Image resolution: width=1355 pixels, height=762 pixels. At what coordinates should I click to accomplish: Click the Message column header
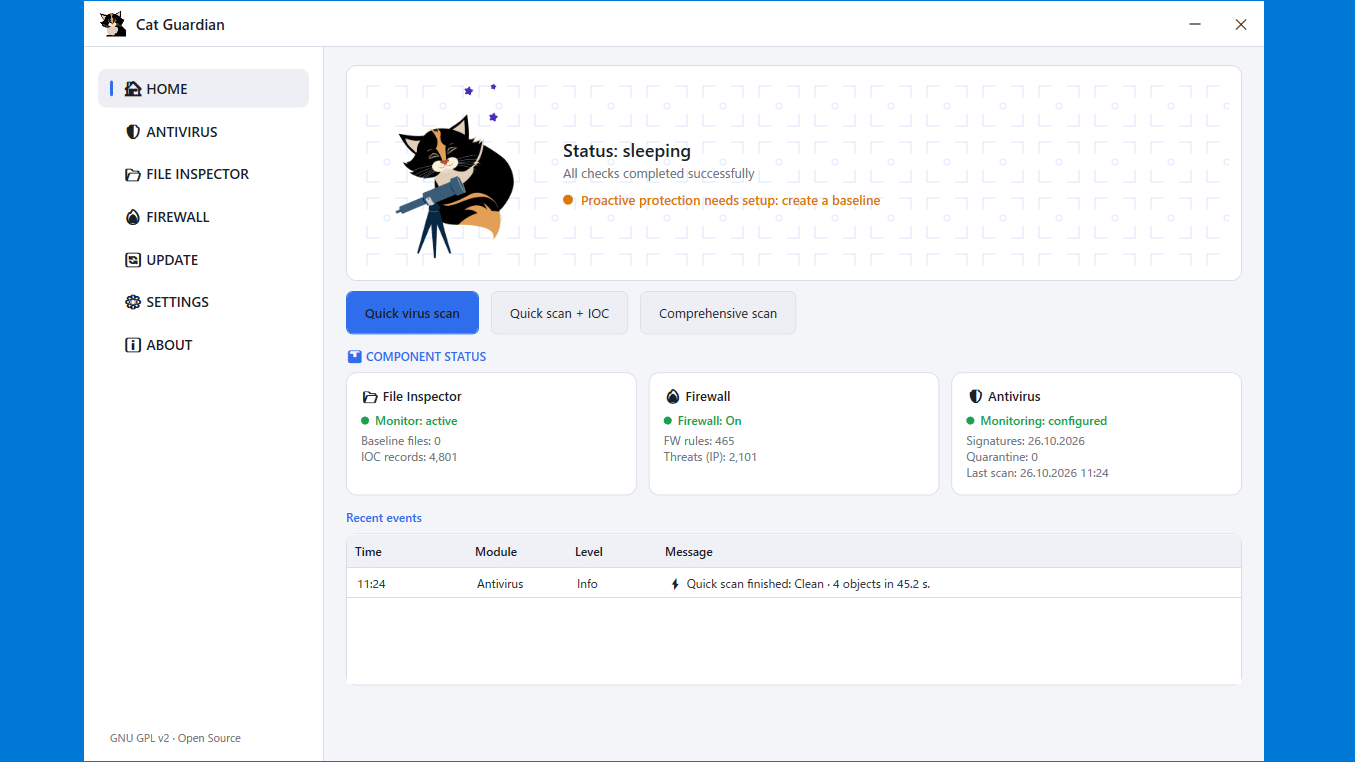click(689, 552)
